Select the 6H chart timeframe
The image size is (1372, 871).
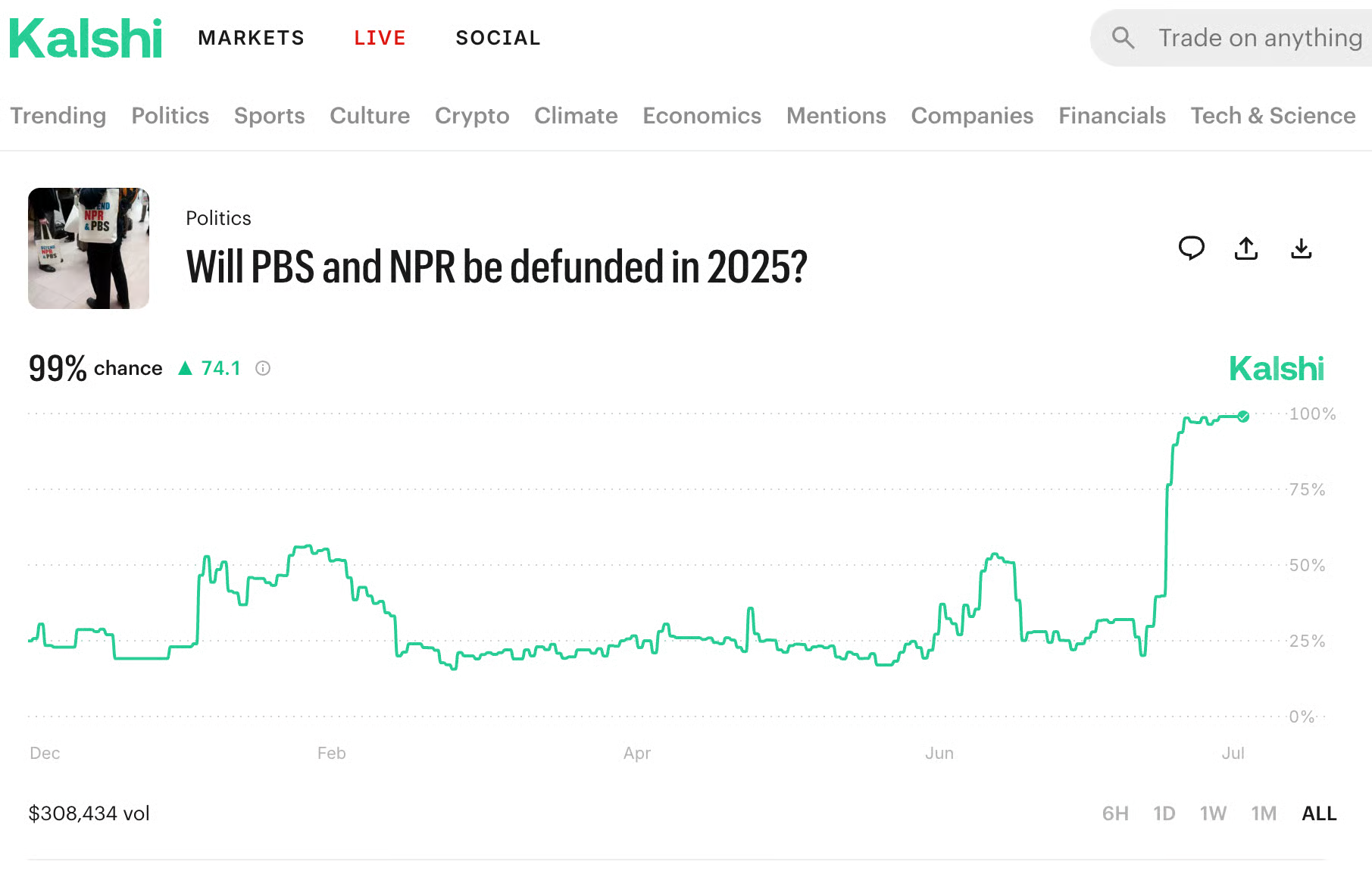(x=1115, y=813)
